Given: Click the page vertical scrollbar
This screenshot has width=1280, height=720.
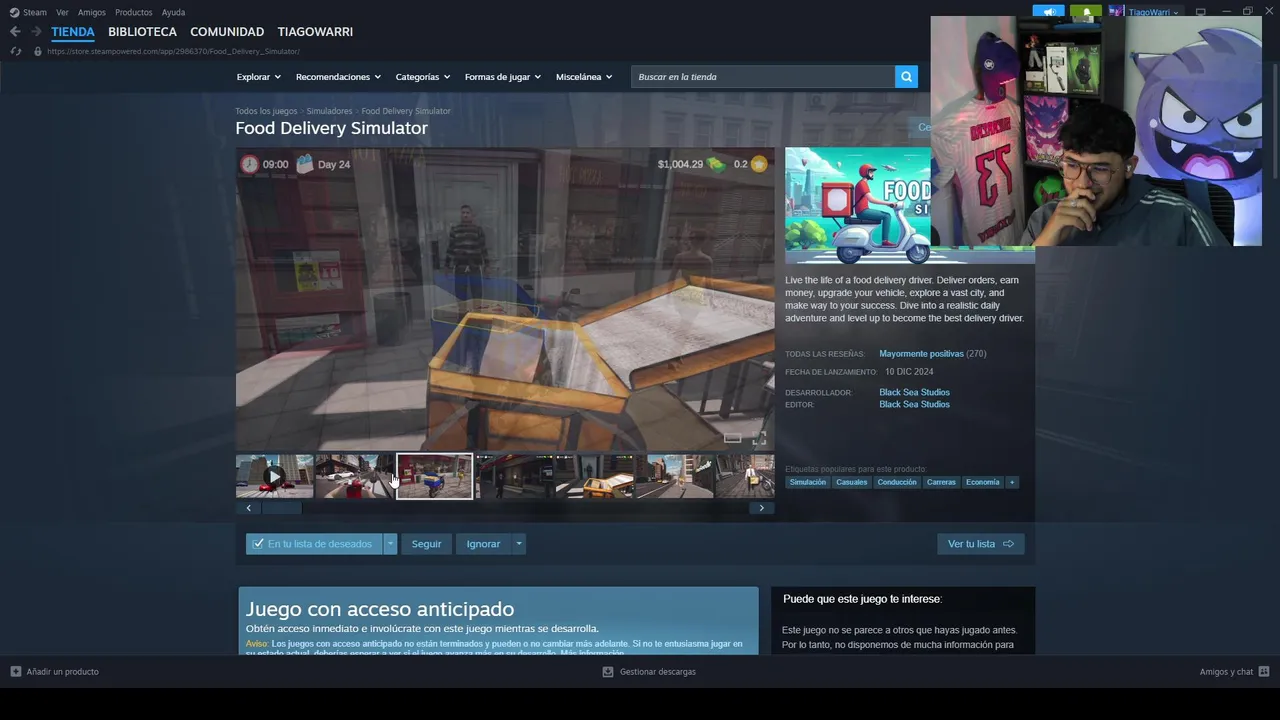Looking at the screenshot, I should coord(1275,120).
